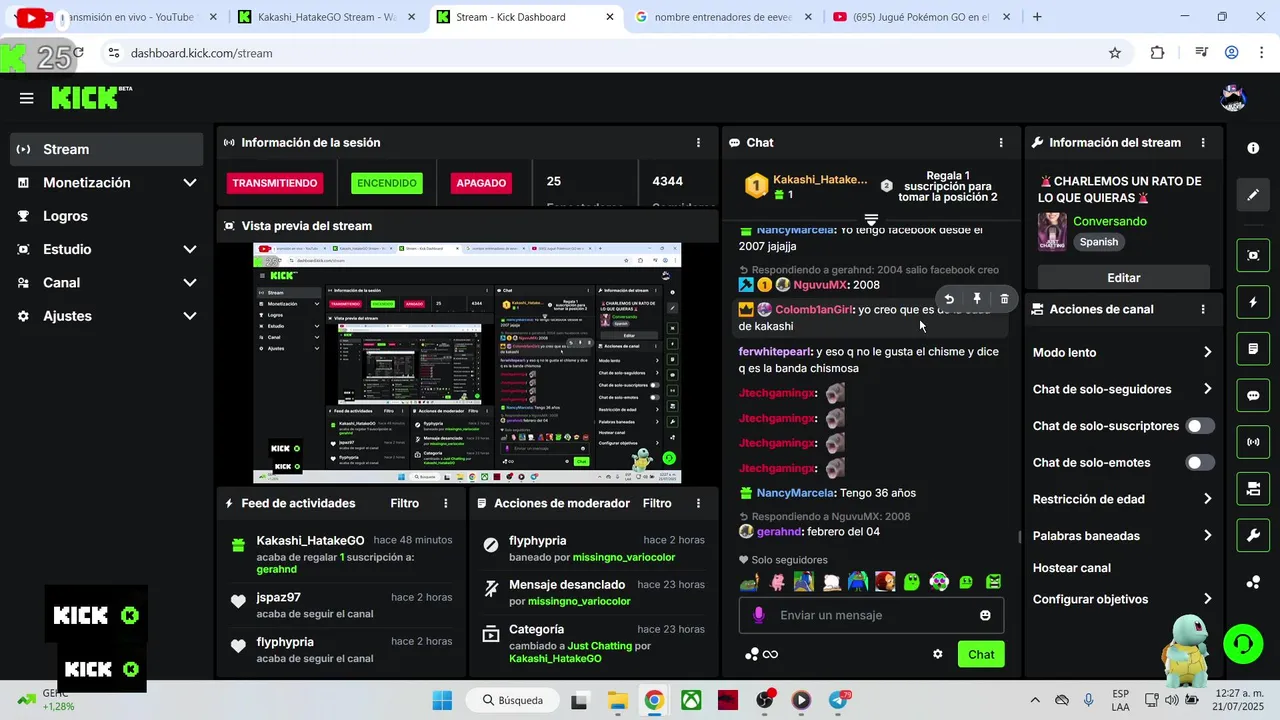Click the Búsqueda taskbar search box
The image size is (1280, 720).
coord(512,700)
